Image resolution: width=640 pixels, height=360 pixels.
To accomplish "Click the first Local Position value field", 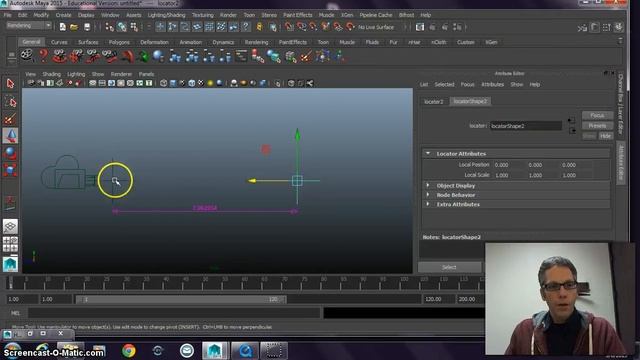I will (509, 165).
